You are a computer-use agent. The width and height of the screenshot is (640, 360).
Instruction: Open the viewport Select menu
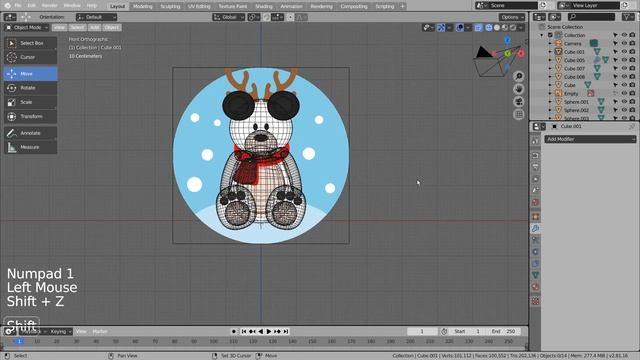(x=77, y=27)
